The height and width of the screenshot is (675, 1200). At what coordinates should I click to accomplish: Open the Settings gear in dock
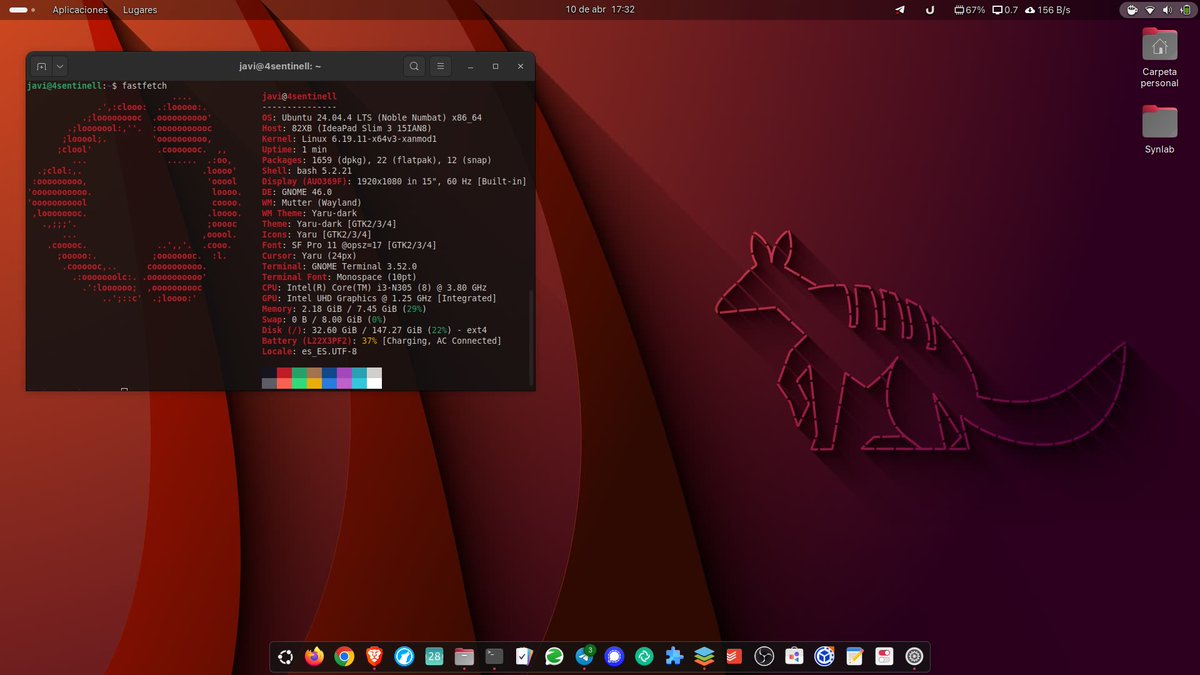coord(914,657)
